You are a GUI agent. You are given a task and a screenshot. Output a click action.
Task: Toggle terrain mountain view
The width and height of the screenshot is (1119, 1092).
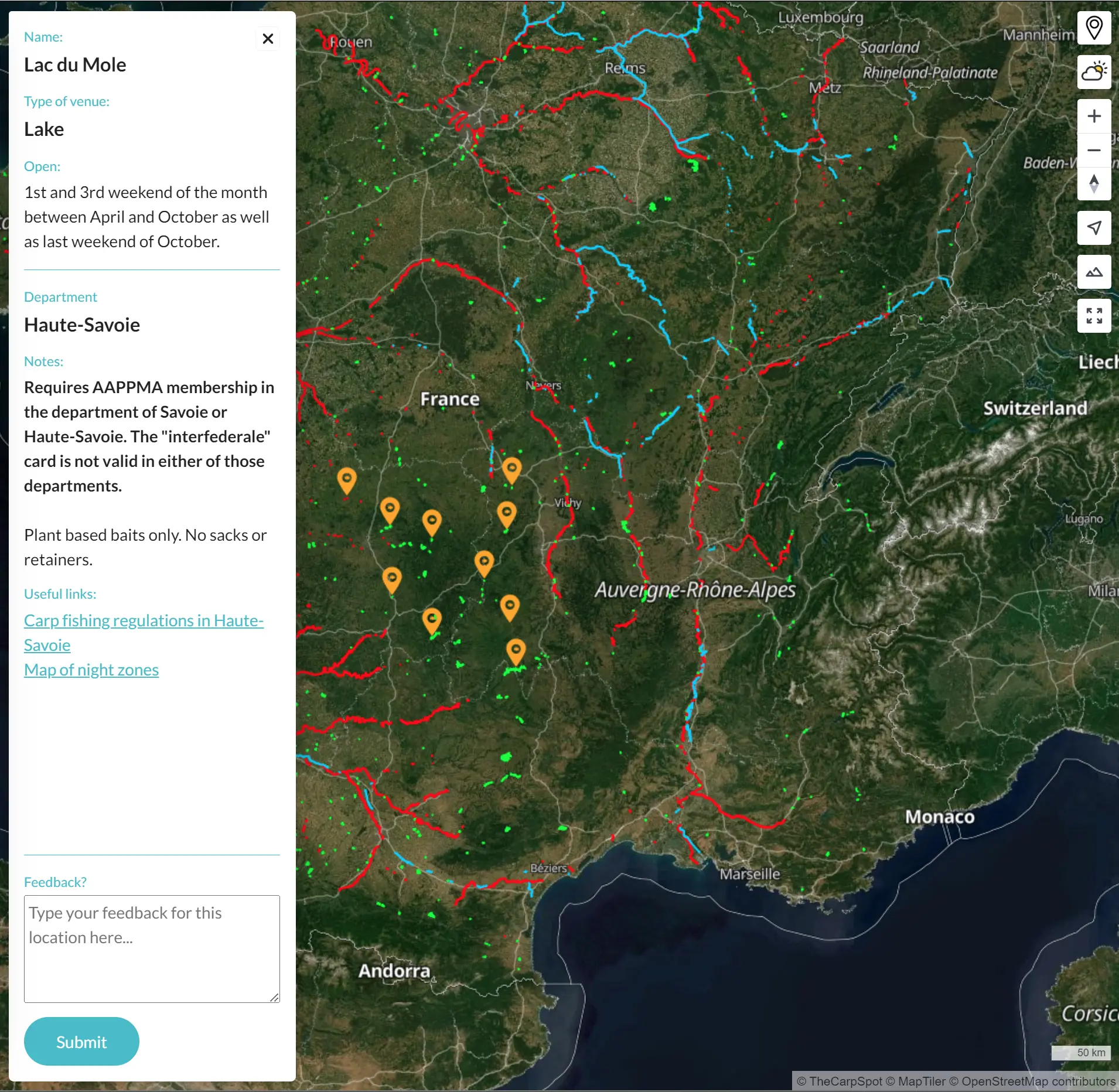1094,272
